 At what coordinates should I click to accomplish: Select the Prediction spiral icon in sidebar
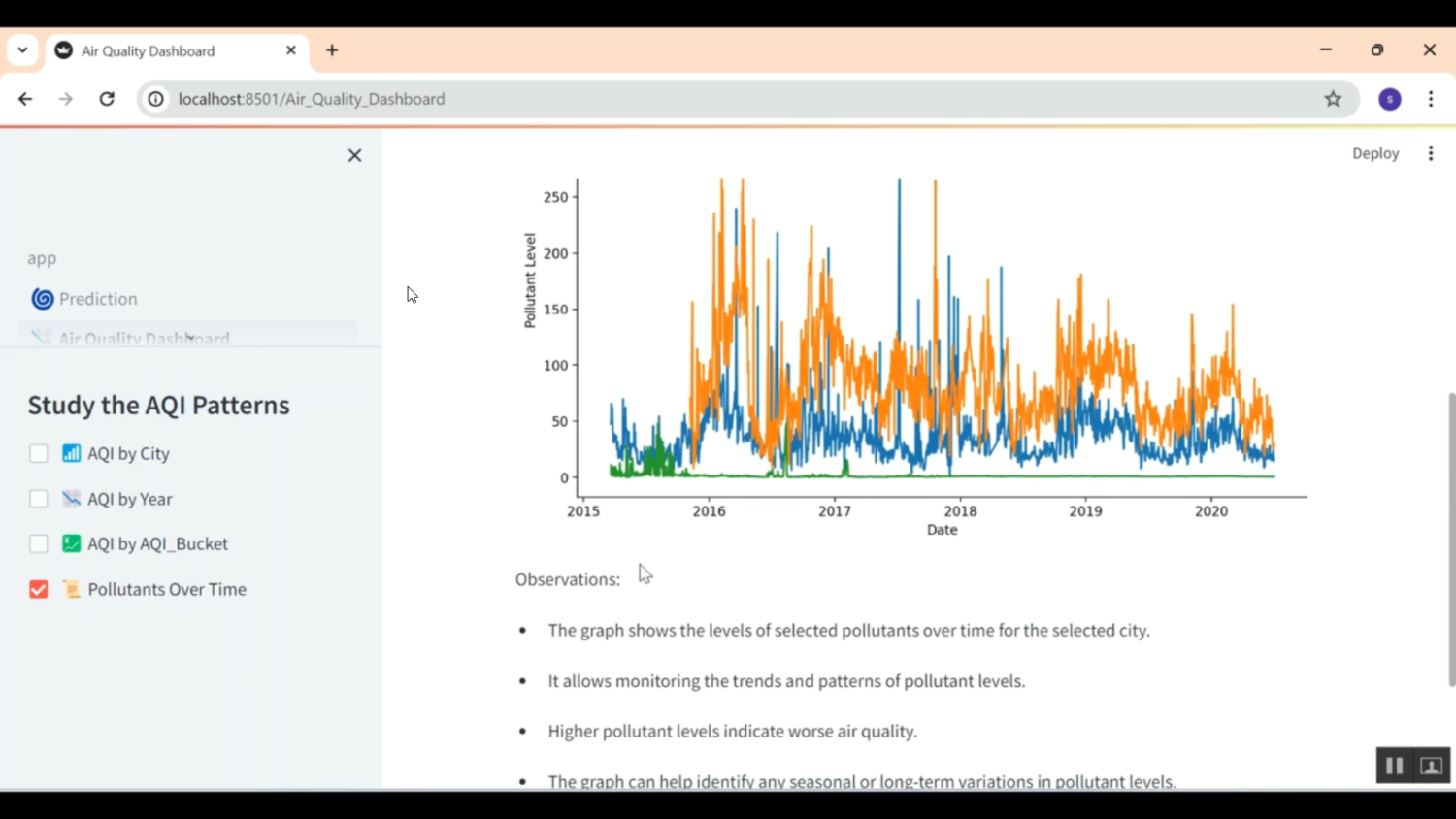coord(42,299)
